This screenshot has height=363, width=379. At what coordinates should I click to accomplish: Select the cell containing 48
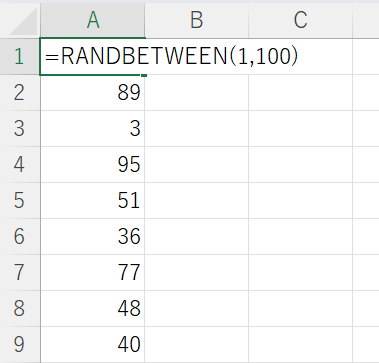[x=93, y=308]
